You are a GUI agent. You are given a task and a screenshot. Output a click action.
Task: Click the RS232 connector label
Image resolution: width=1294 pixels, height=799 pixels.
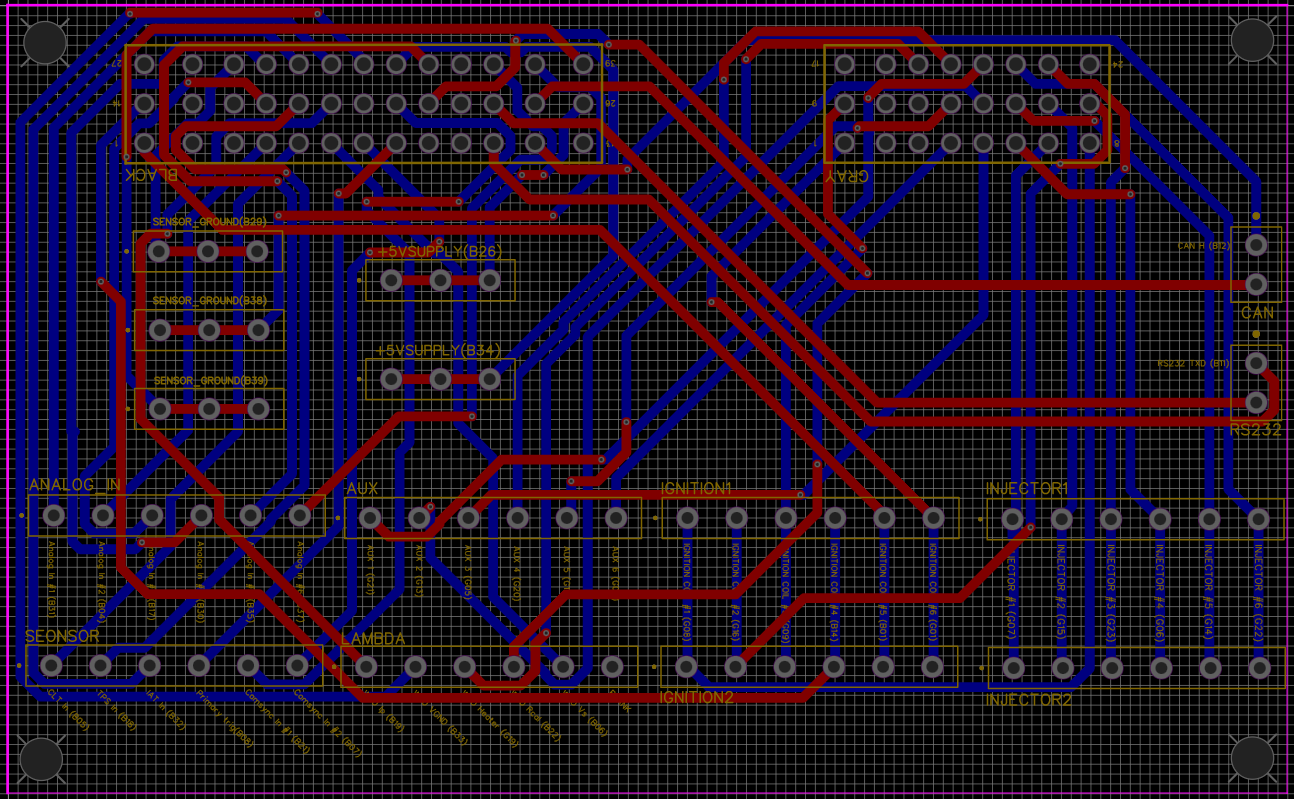pos(1256,430)
